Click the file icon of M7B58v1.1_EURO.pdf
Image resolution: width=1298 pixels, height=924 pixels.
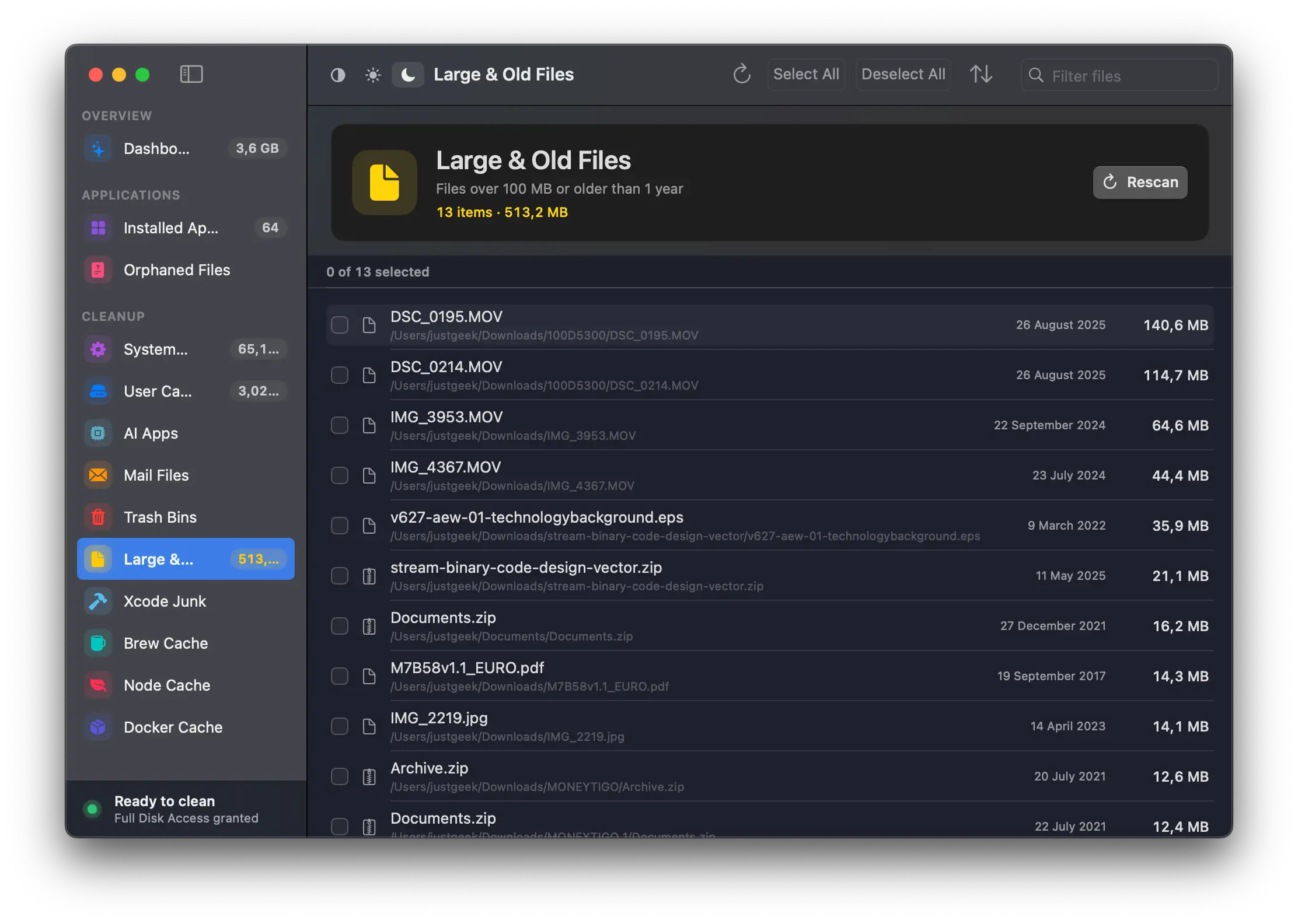[369, 676]
